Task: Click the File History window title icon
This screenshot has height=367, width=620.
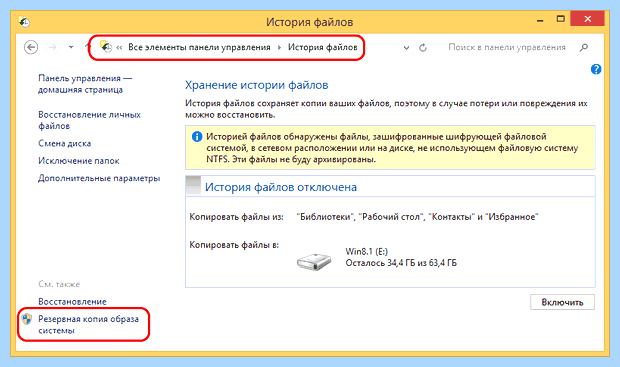Action: click(25, 22)
